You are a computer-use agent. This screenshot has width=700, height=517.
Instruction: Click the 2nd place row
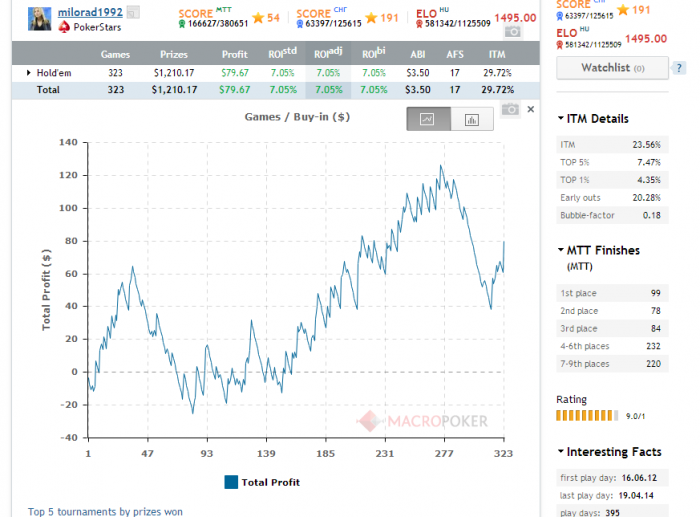612,311
